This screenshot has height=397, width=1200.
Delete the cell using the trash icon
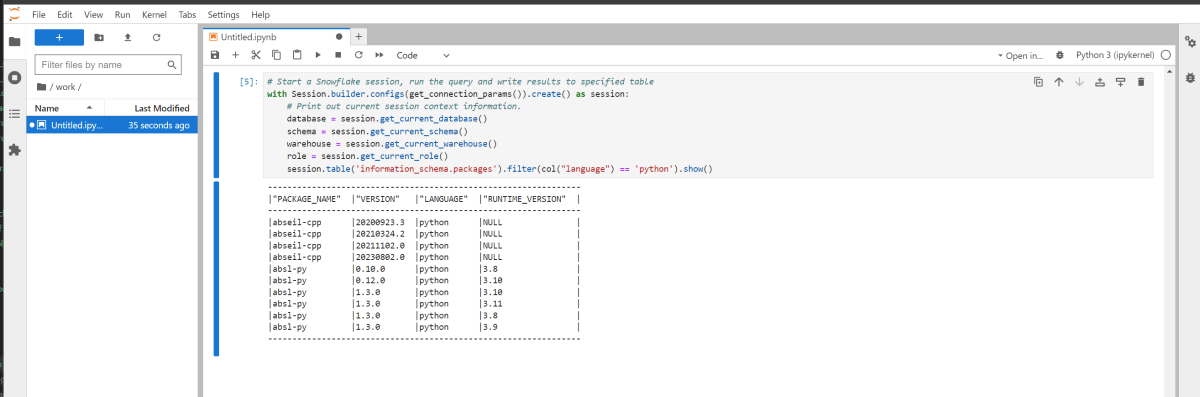click(x=1141, y=82)
